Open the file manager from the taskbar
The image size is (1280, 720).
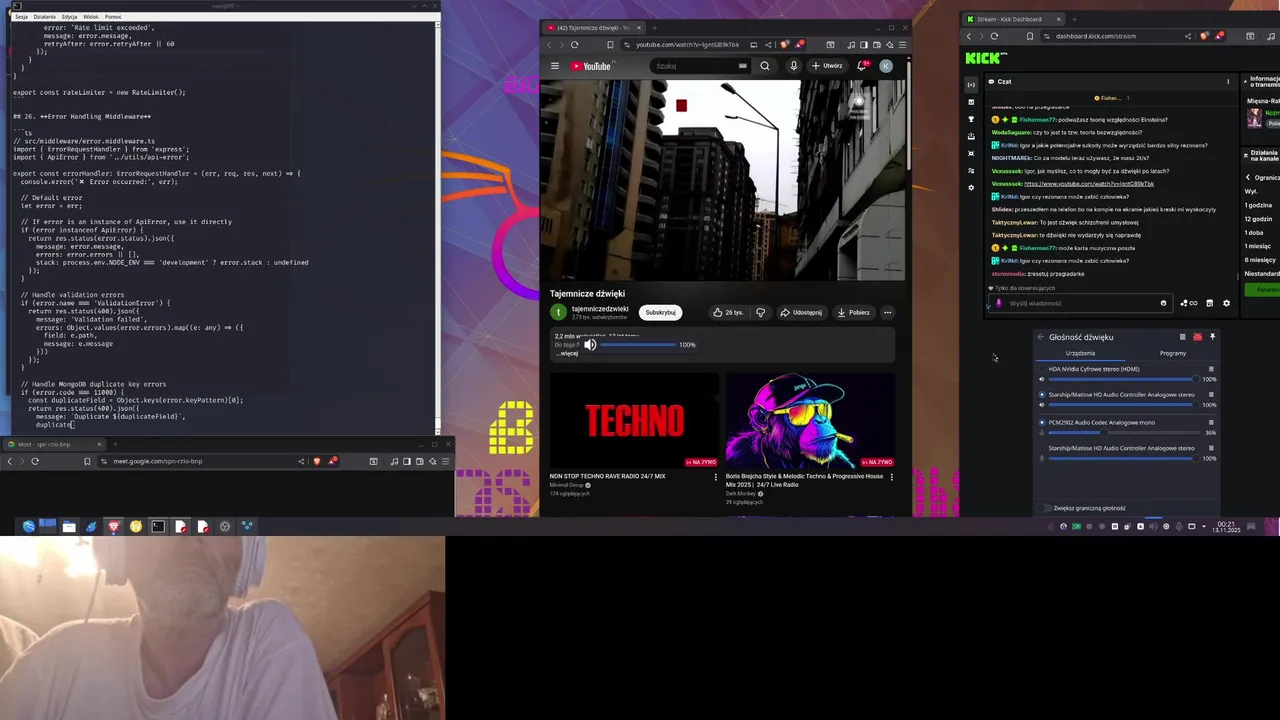(69, 526)
